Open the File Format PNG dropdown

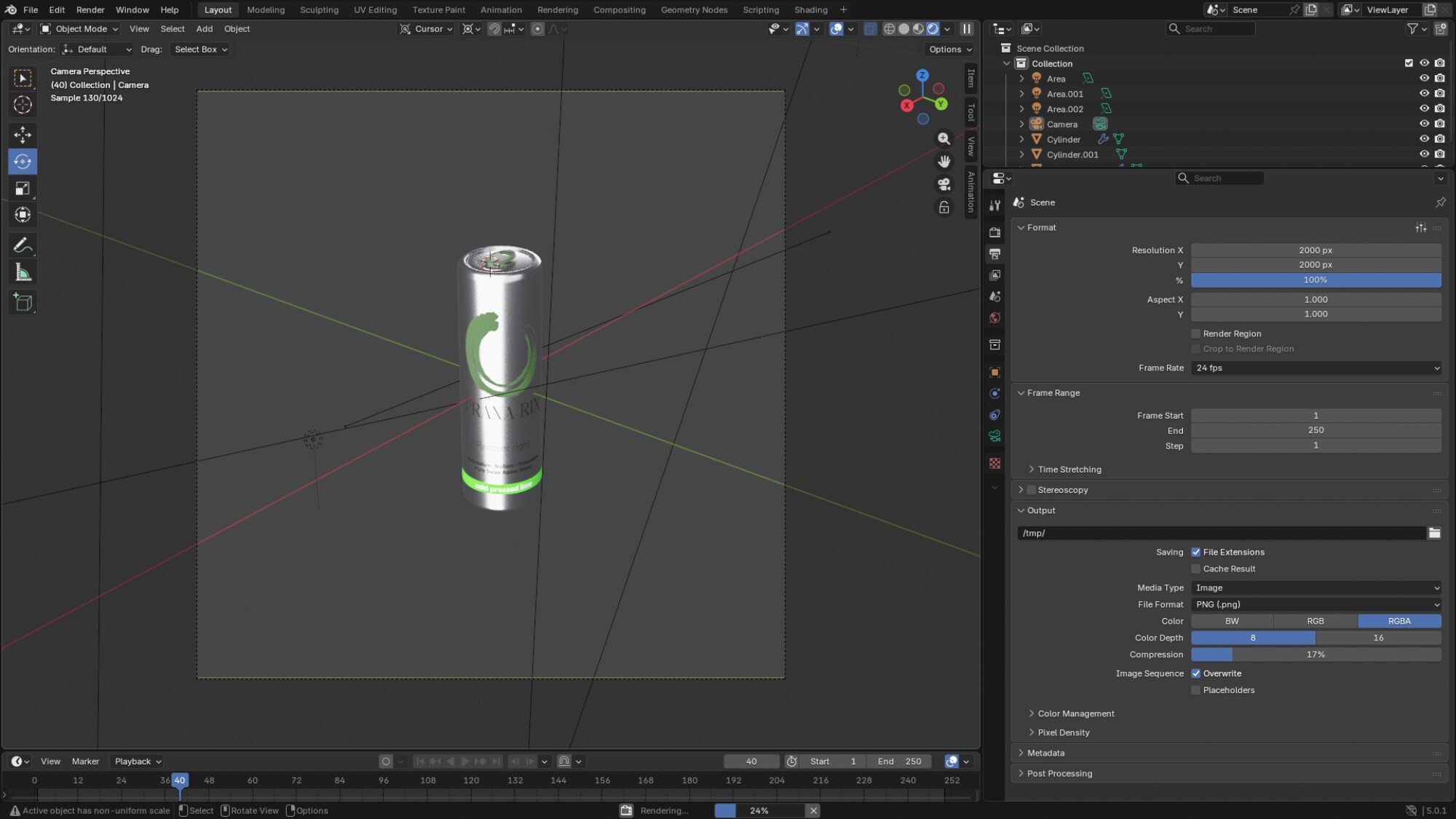click(1315, 604)
